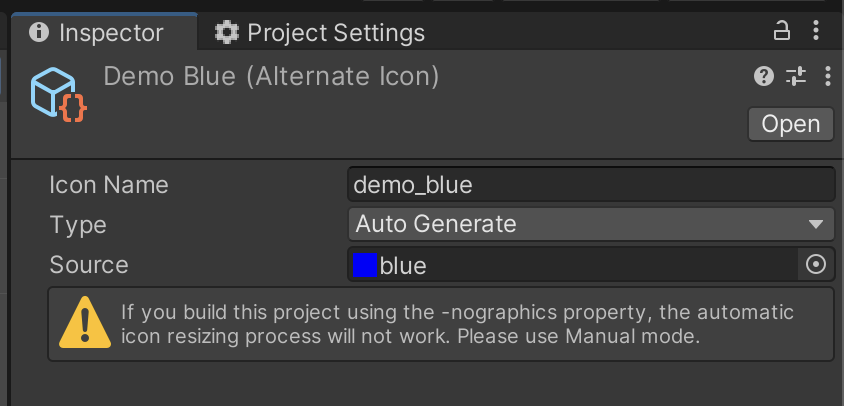Open the Project Settings tab
The image size is (844, 406).
(x=321, y=32)
